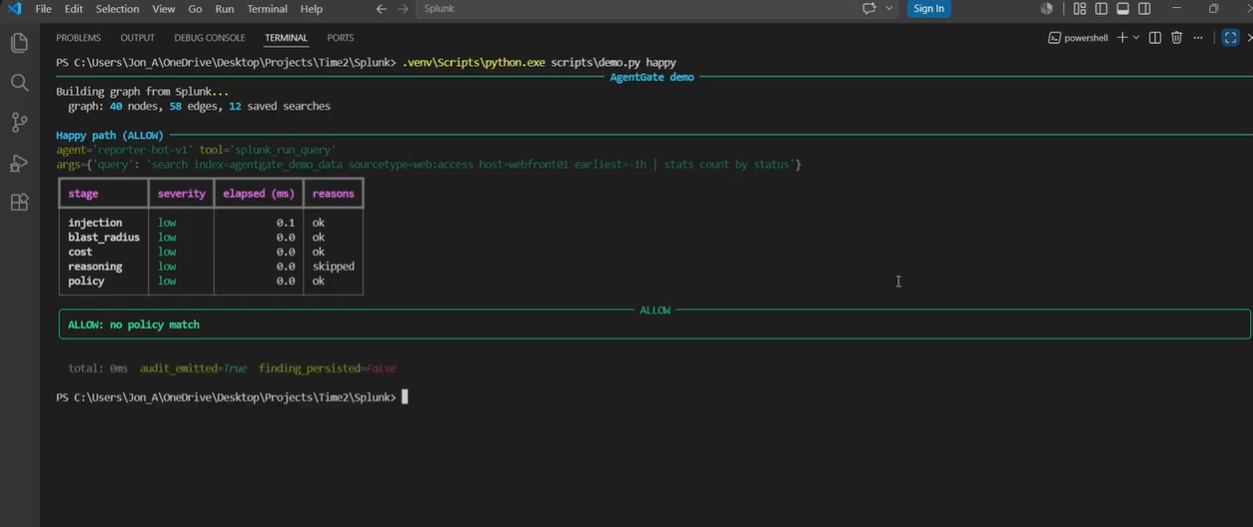Navigate back with the left arrow
The width and height of the screenshot is (1253, 527).
381,9
